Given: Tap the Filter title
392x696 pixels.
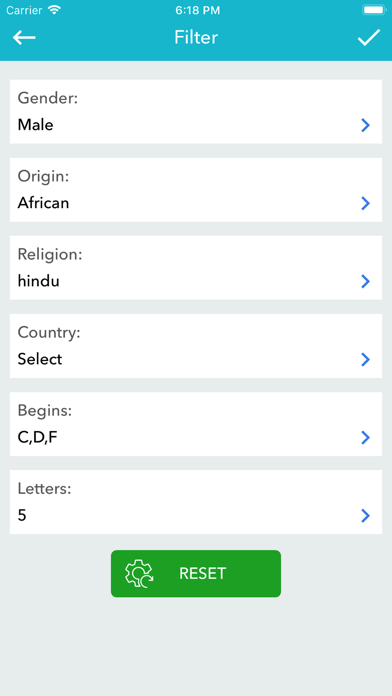Looking at the screenshot, I should pos(196,38).
